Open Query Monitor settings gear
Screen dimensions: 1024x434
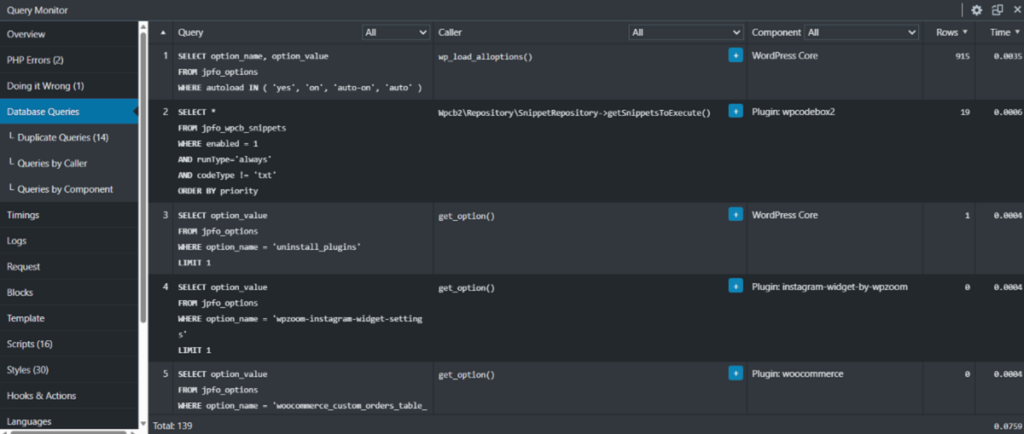tap(976, 10)
